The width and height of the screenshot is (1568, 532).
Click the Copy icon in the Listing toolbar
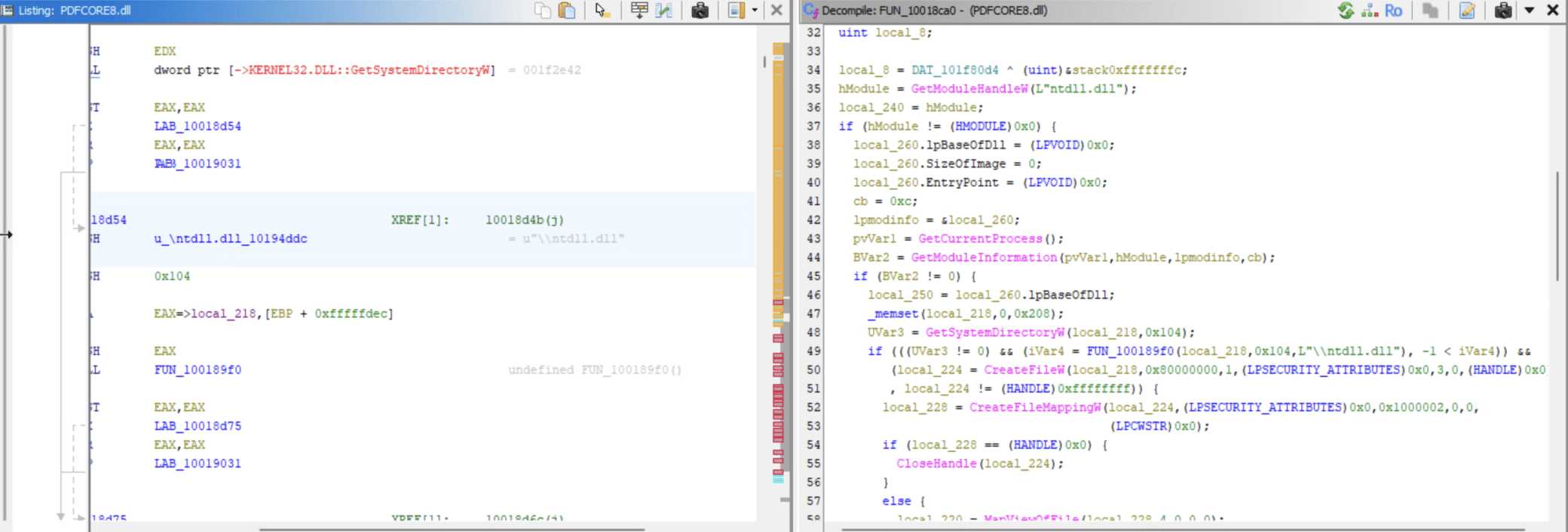543,11
